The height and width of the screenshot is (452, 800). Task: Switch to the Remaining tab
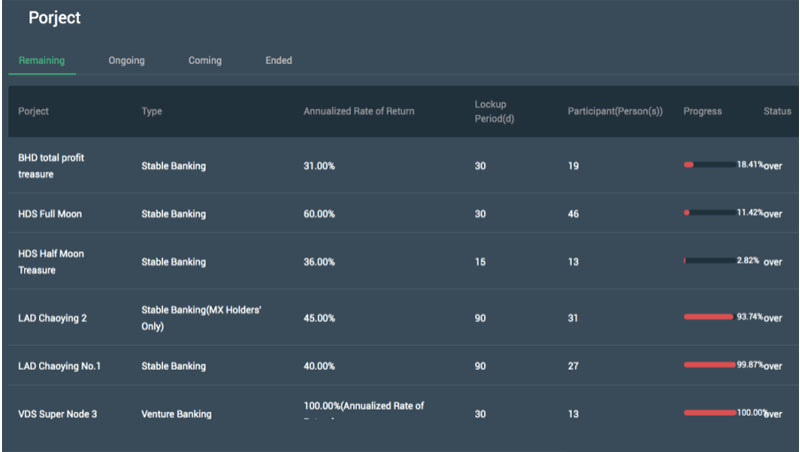click(x=42, y=60)
